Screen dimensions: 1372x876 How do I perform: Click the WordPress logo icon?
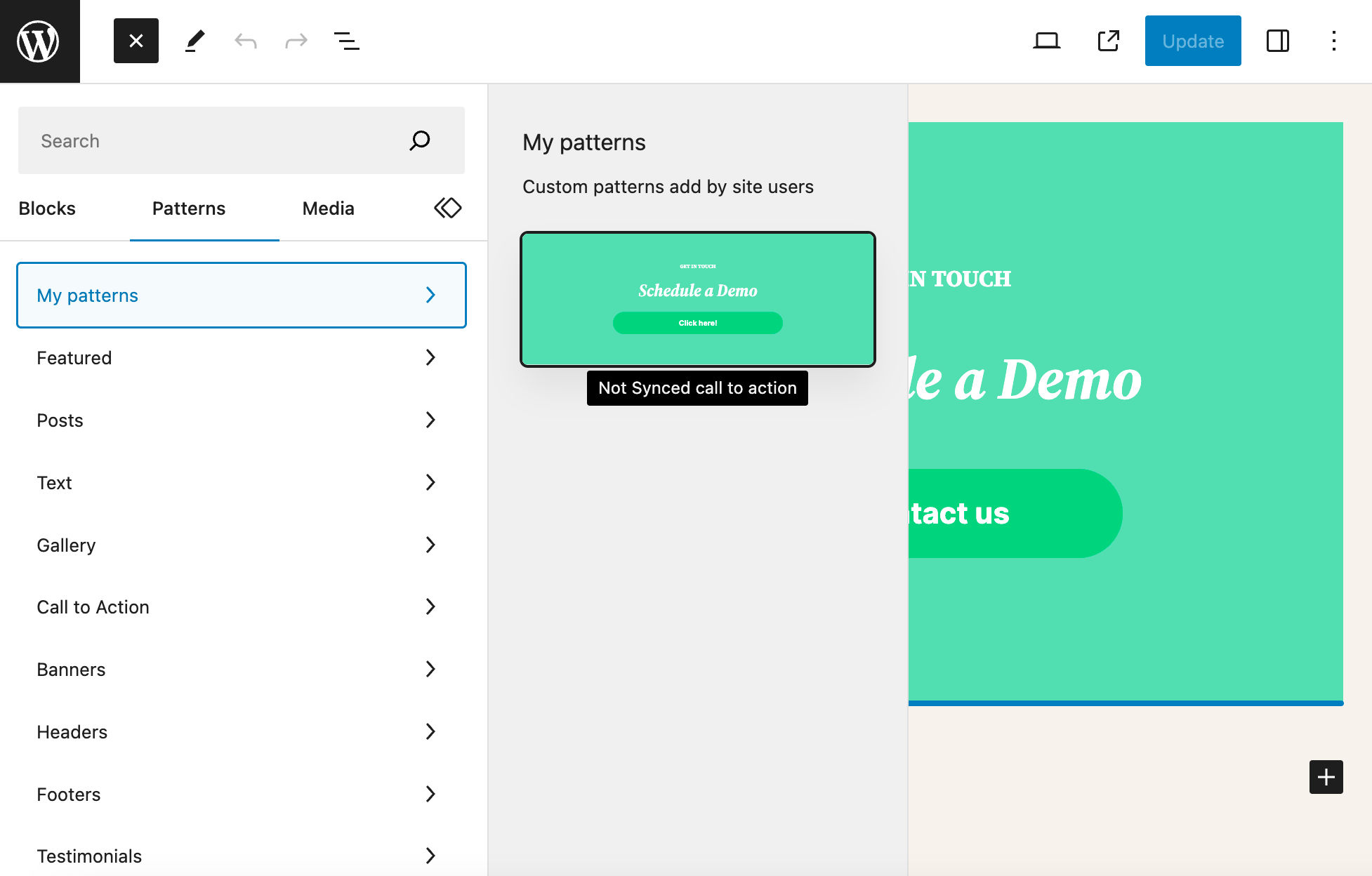click(41, 41)
